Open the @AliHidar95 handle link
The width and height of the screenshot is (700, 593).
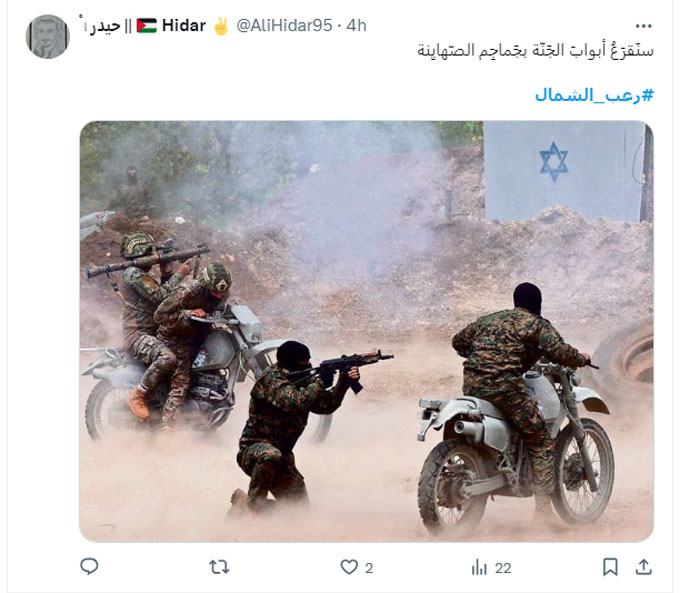click(284, 25)
